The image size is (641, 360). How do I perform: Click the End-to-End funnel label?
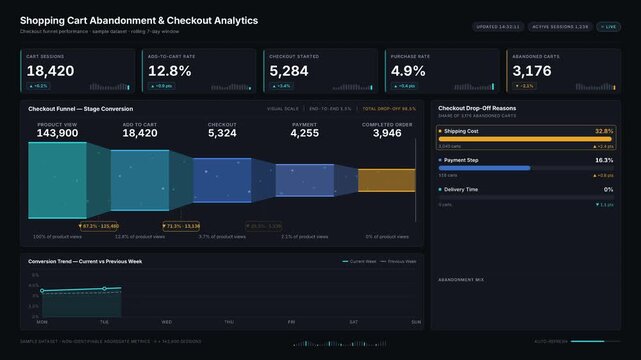click(x=330, y=109)
